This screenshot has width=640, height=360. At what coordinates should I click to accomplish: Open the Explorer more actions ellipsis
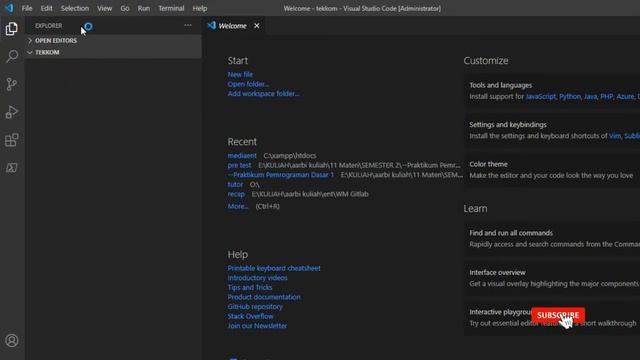pos(188,25)
